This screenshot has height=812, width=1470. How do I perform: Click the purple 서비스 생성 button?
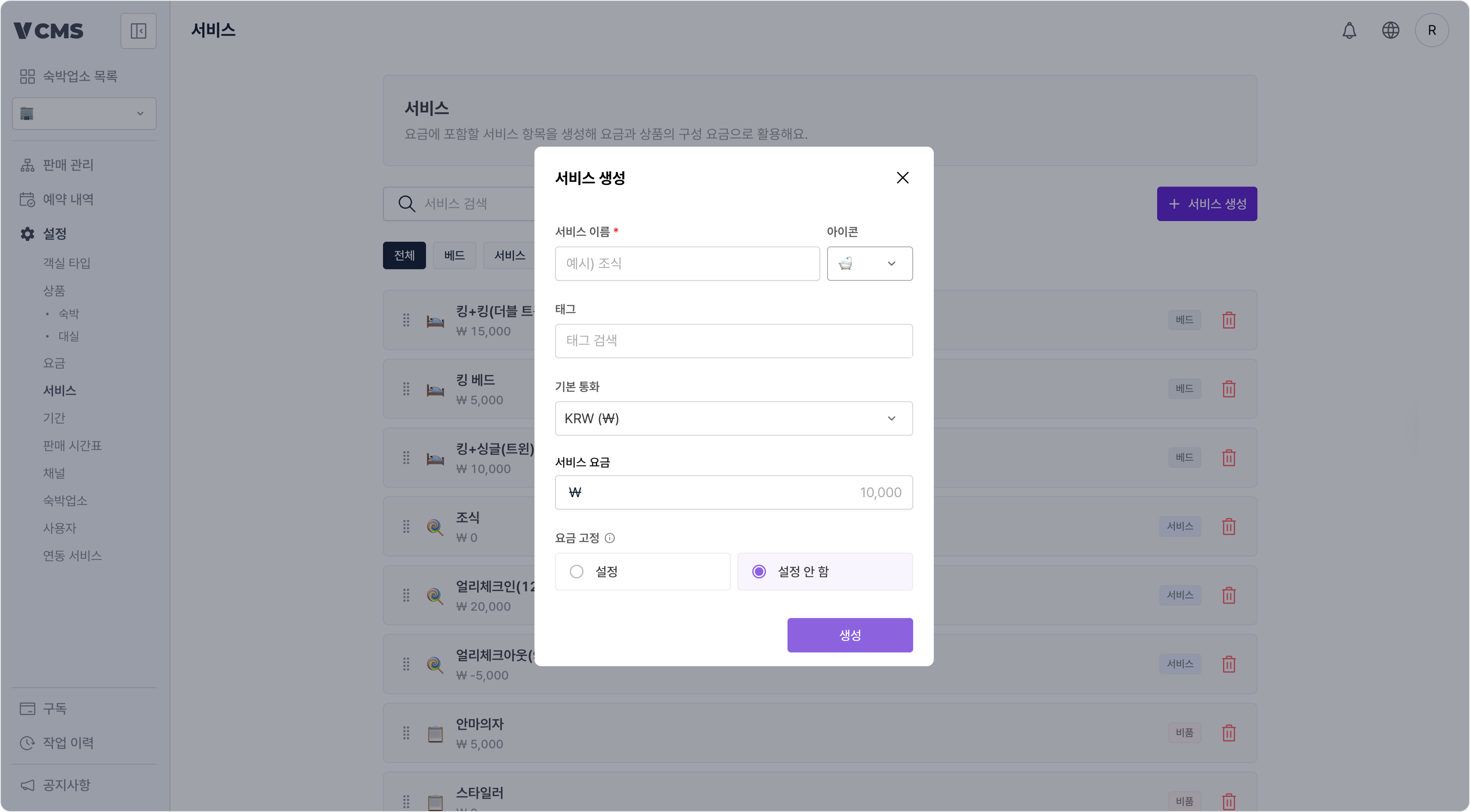1206,204
